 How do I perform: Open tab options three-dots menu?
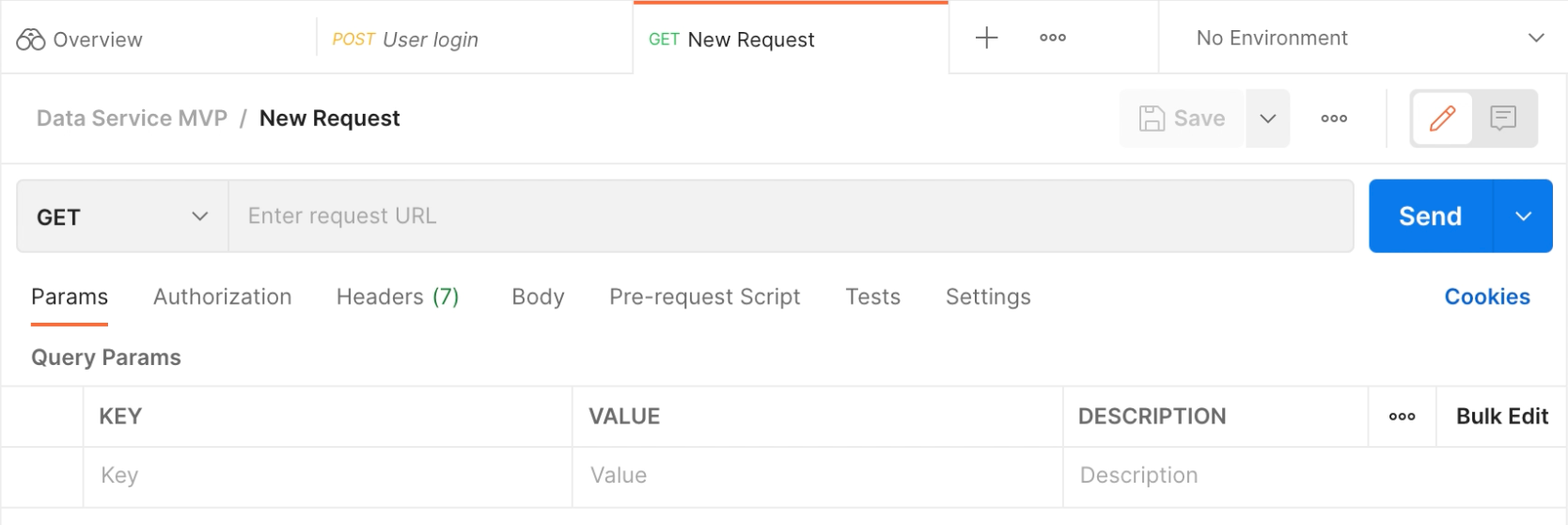click(1052, 38)
